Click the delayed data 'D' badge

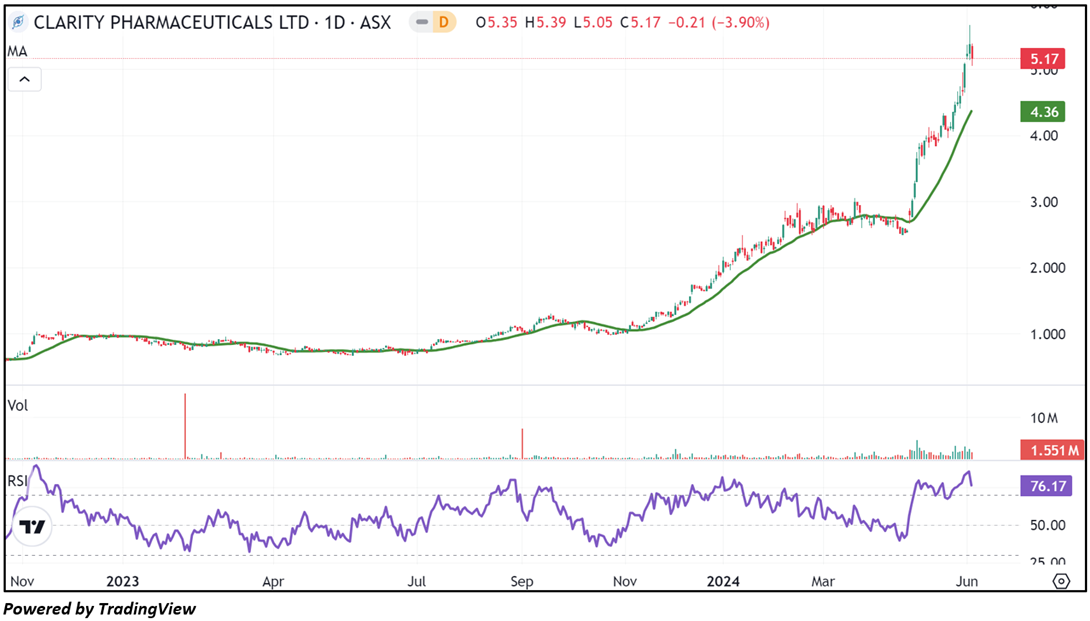tap(443, 22)
